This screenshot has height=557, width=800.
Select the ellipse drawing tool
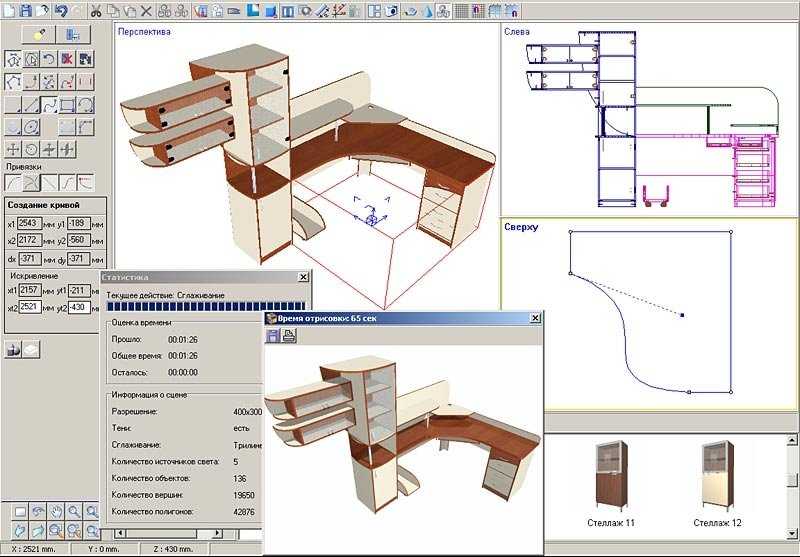[x=31, y=126]
